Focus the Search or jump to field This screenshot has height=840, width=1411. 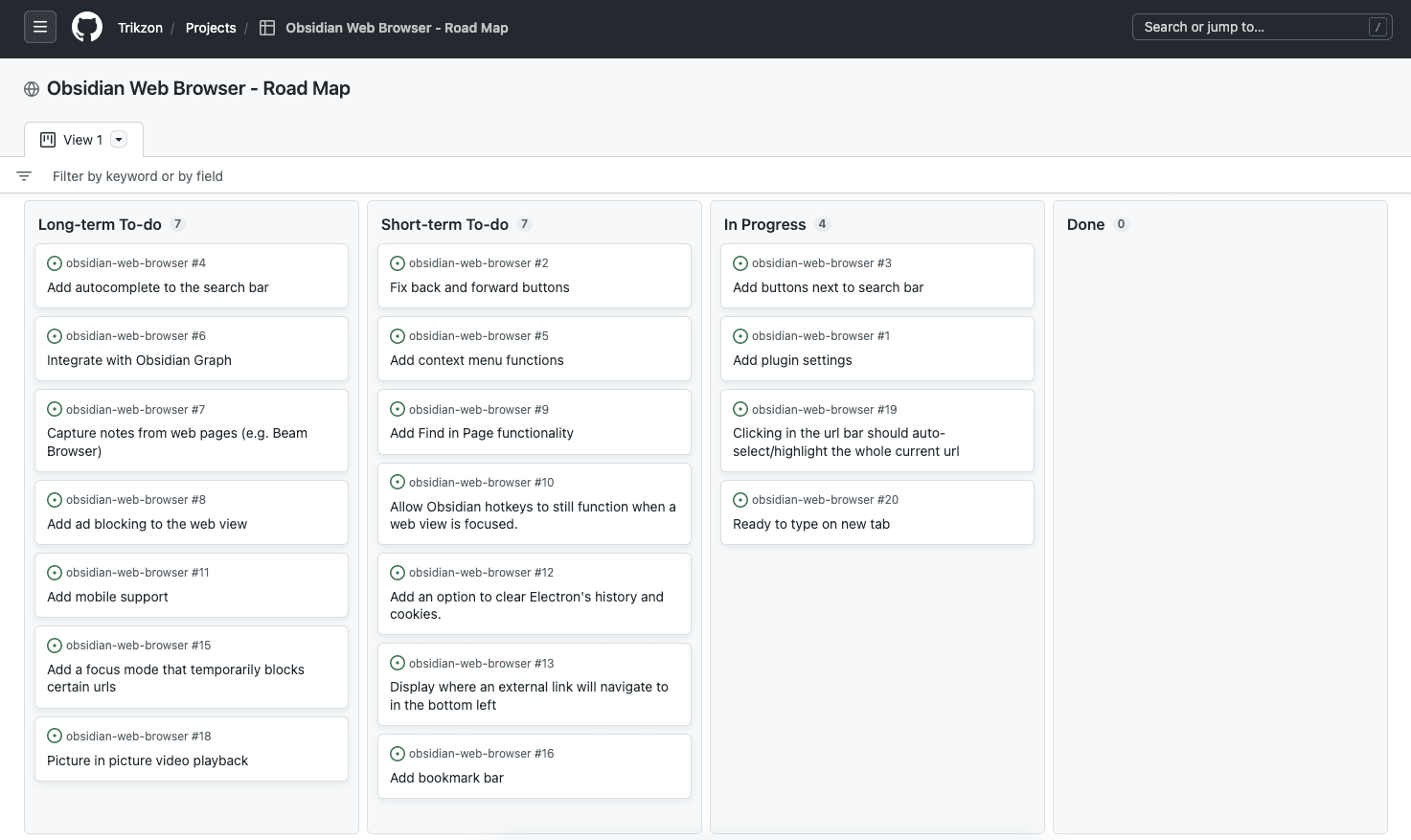[x=1262, y=27]
